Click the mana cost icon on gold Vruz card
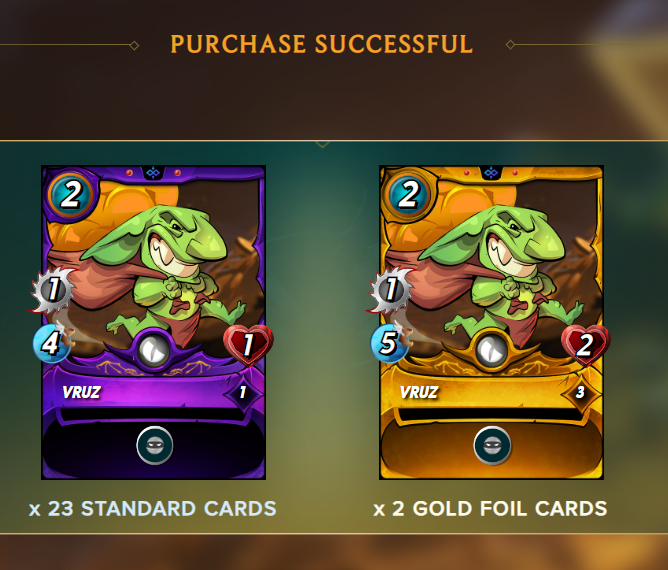The width and height of the screenshot is (668, 570). coord(408,195)
